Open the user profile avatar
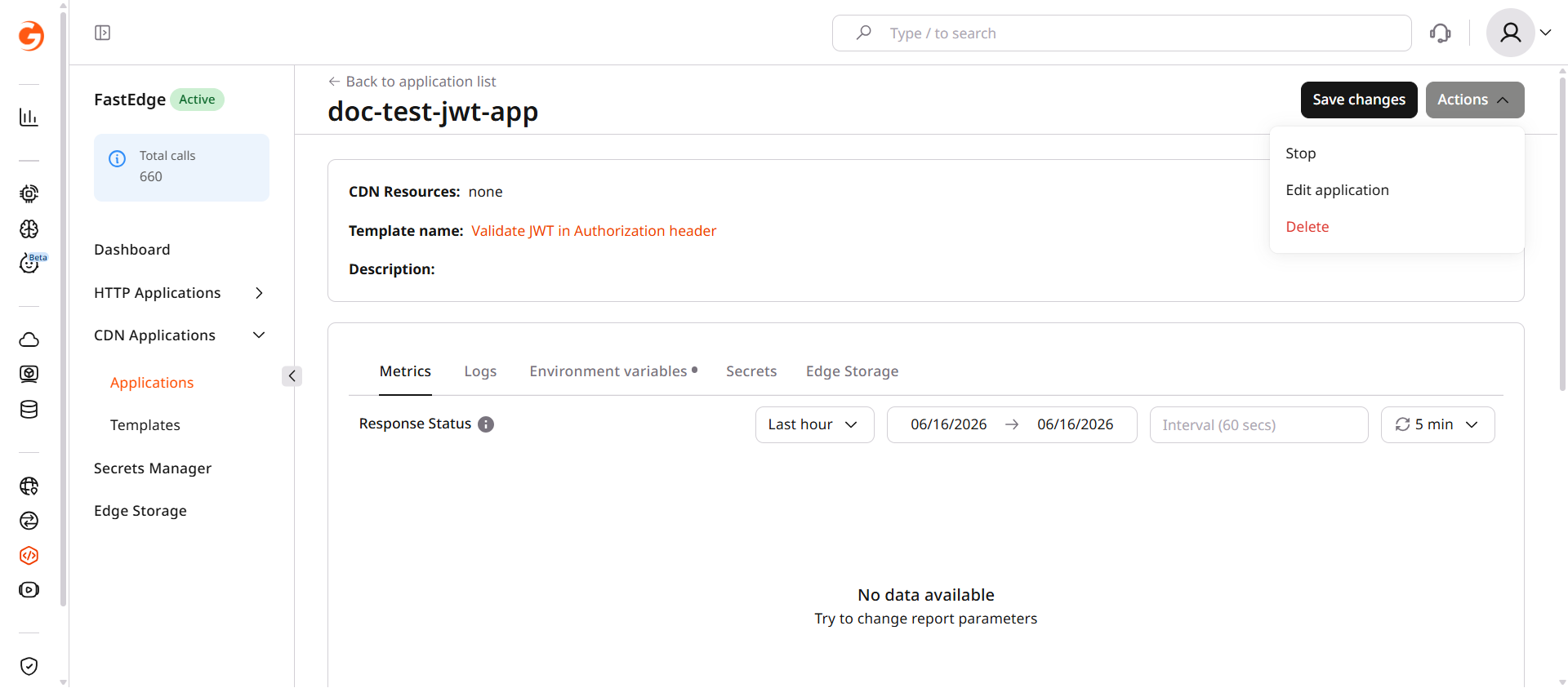 coord(1510,33)
